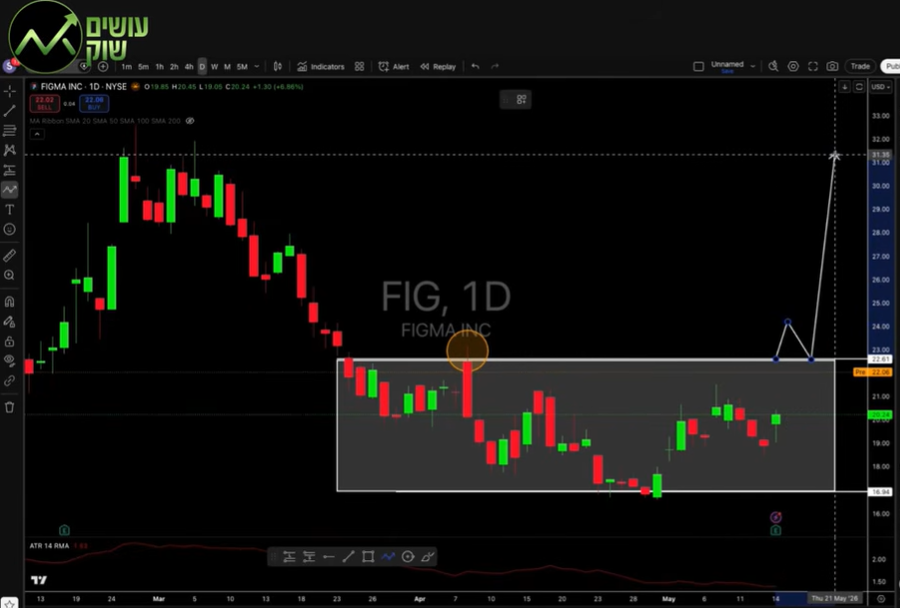This screenshot has height=608, width=900.
Task: Click the down arrow button near USD
Action: 845,87
